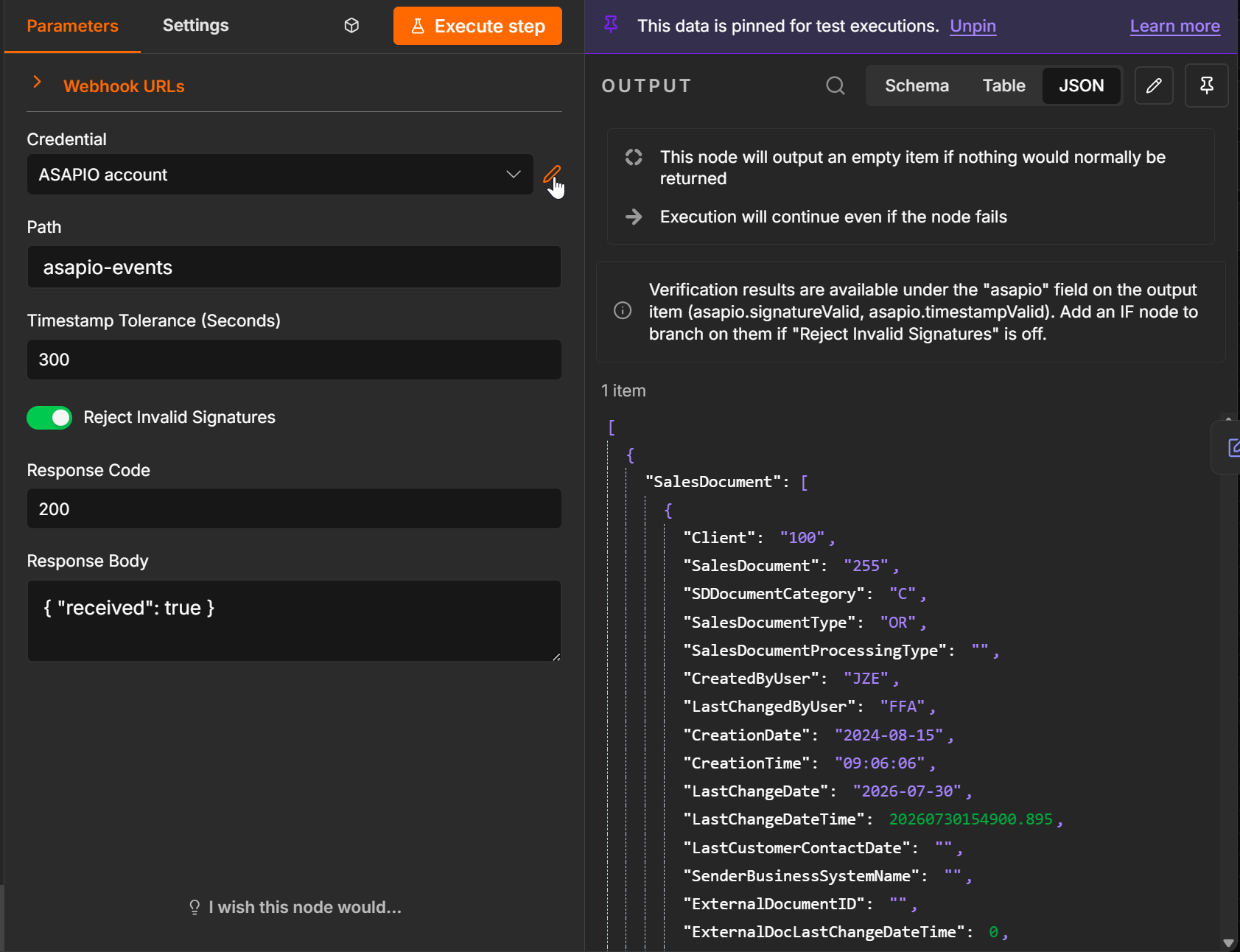This screenshot has height=952, width=1240.
Task: Click the cube icon next to Settings tab
Action: 351,26
